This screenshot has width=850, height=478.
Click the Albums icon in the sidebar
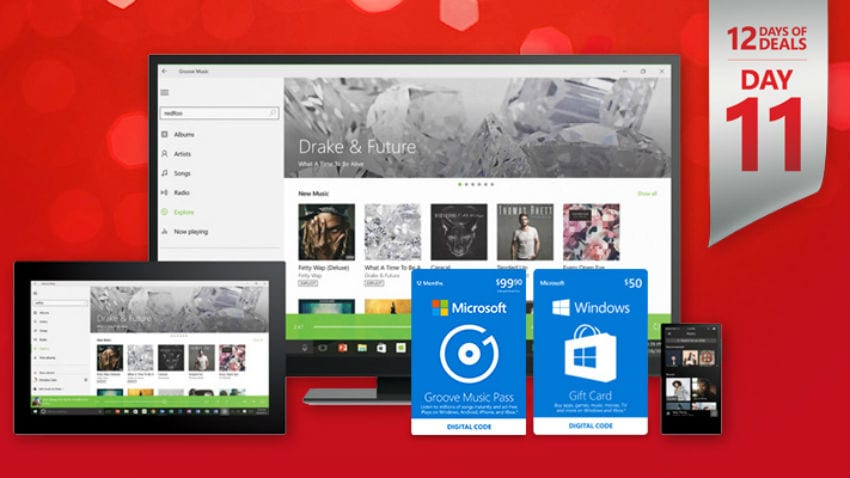(x=165, y=134)
